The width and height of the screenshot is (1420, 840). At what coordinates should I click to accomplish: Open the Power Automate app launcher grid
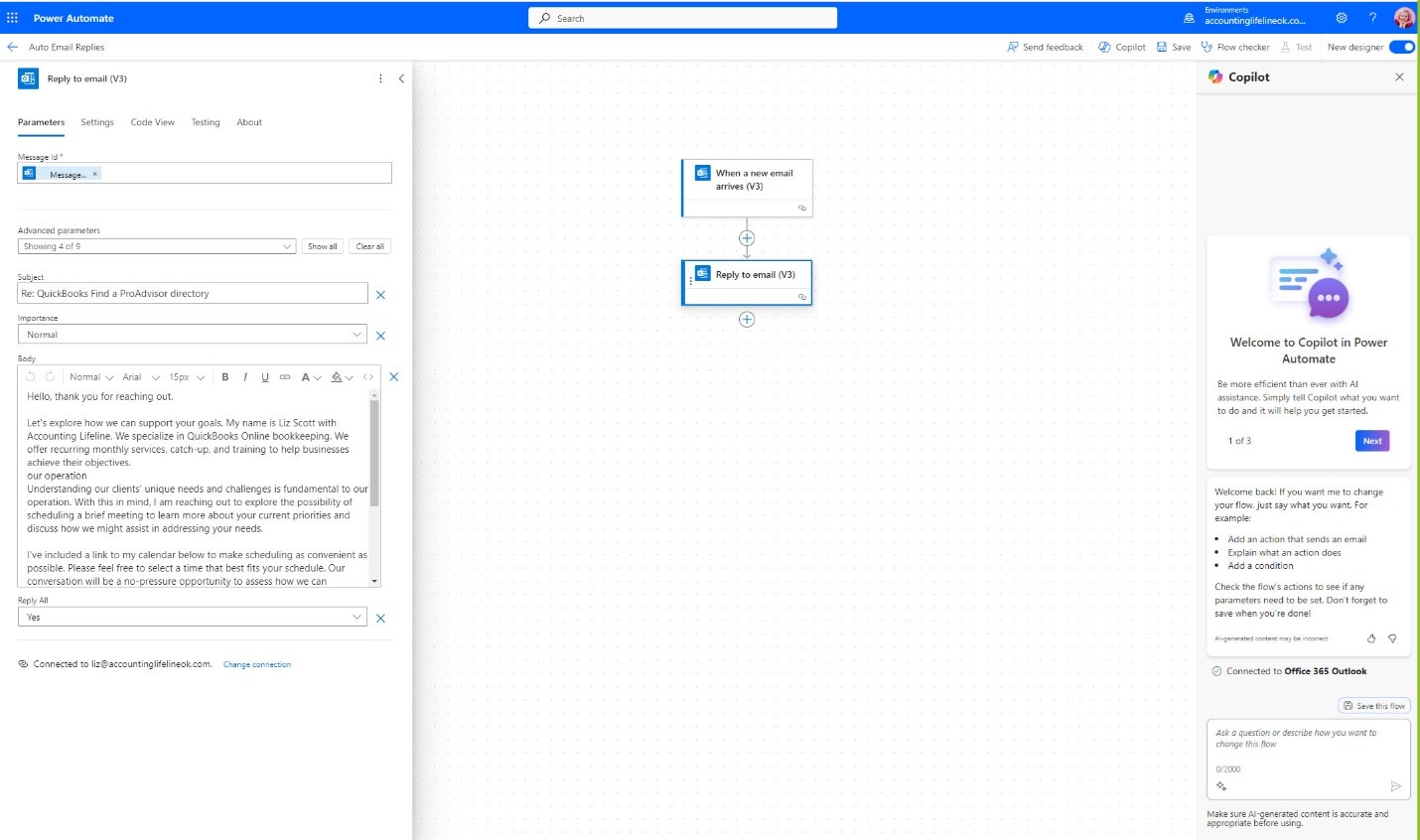point(14,17)
